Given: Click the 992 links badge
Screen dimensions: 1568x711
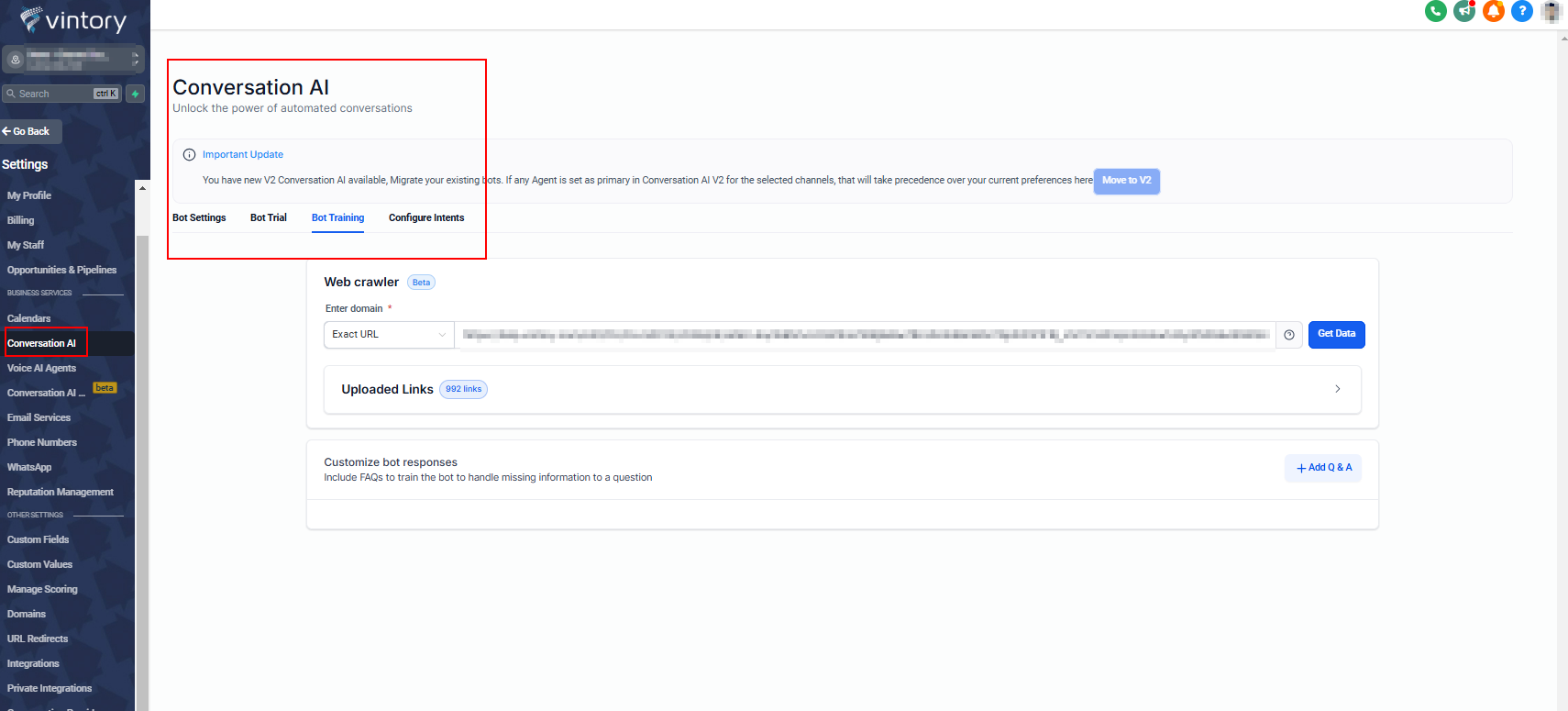Looking at the screenshot, I should tap(464, 389).
